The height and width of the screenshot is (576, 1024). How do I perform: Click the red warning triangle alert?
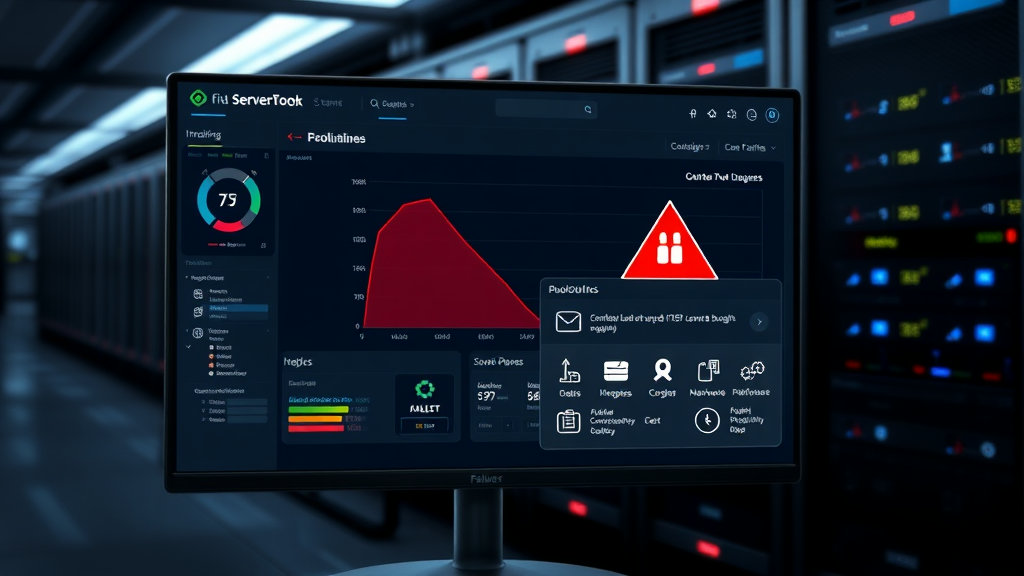669,242
